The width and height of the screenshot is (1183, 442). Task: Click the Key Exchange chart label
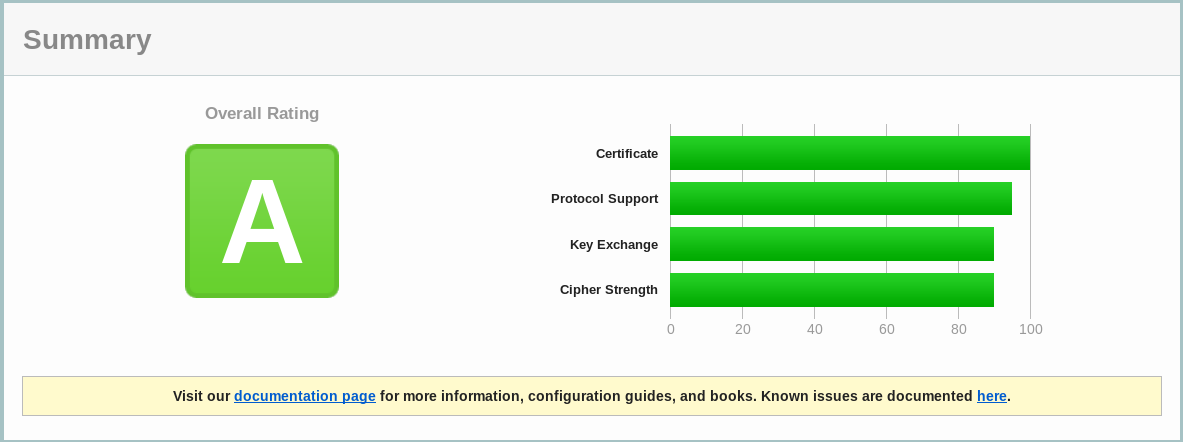614,245
